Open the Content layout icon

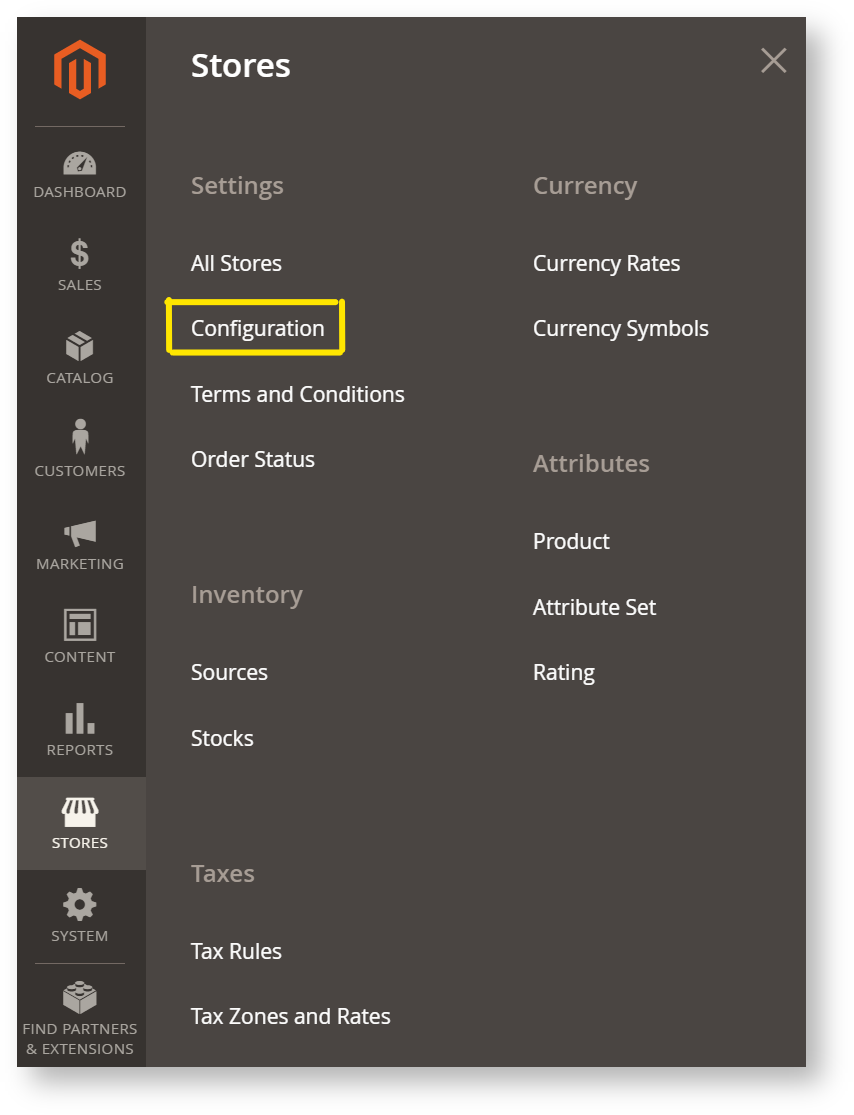click(x=80, y=625)
